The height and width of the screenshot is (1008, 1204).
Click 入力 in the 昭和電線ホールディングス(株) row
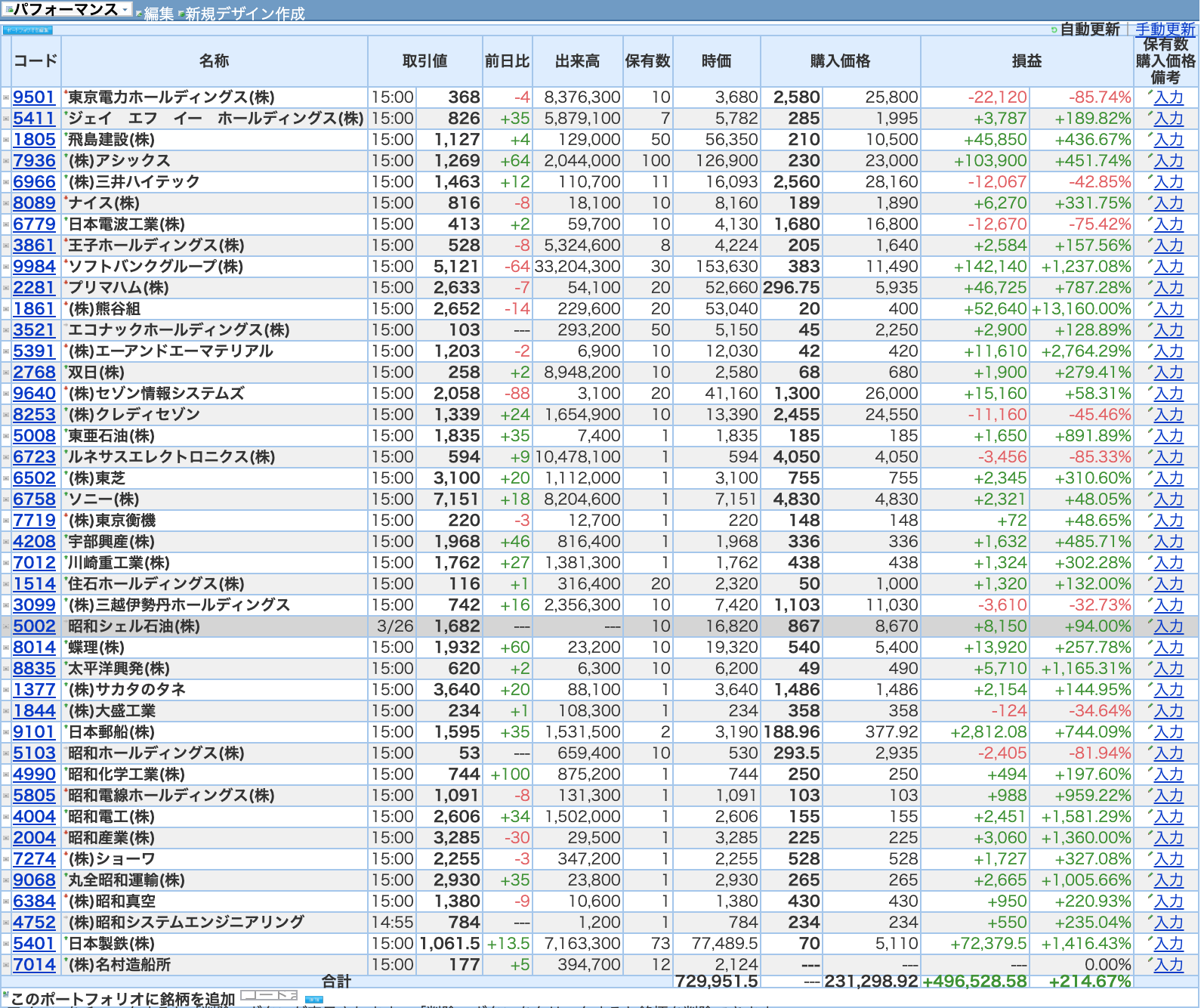(x=1168, y=796)
